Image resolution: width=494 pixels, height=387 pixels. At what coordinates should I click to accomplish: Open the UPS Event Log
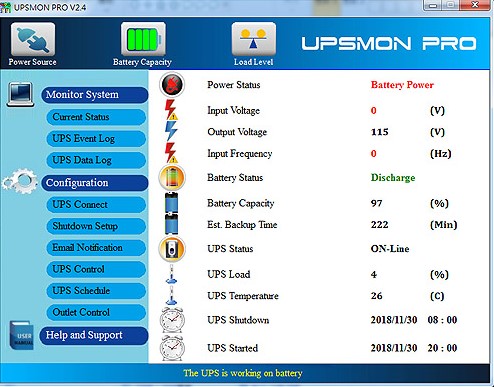(96, 139)
